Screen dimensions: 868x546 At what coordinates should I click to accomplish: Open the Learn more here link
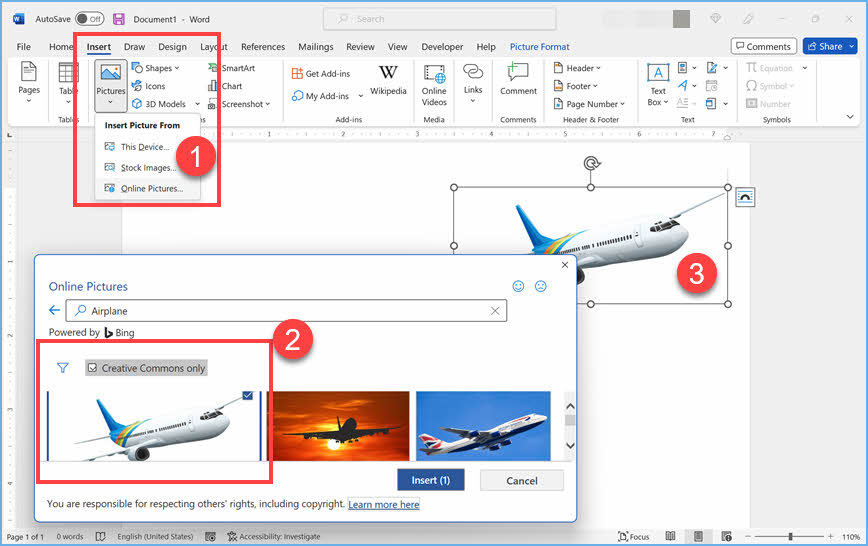click(384, 505)
